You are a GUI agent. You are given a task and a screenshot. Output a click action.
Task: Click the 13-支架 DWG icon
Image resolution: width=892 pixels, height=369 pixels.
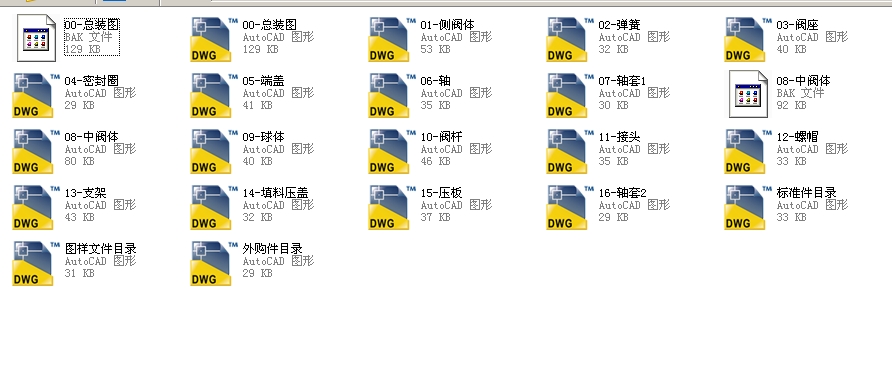[36, 208]
